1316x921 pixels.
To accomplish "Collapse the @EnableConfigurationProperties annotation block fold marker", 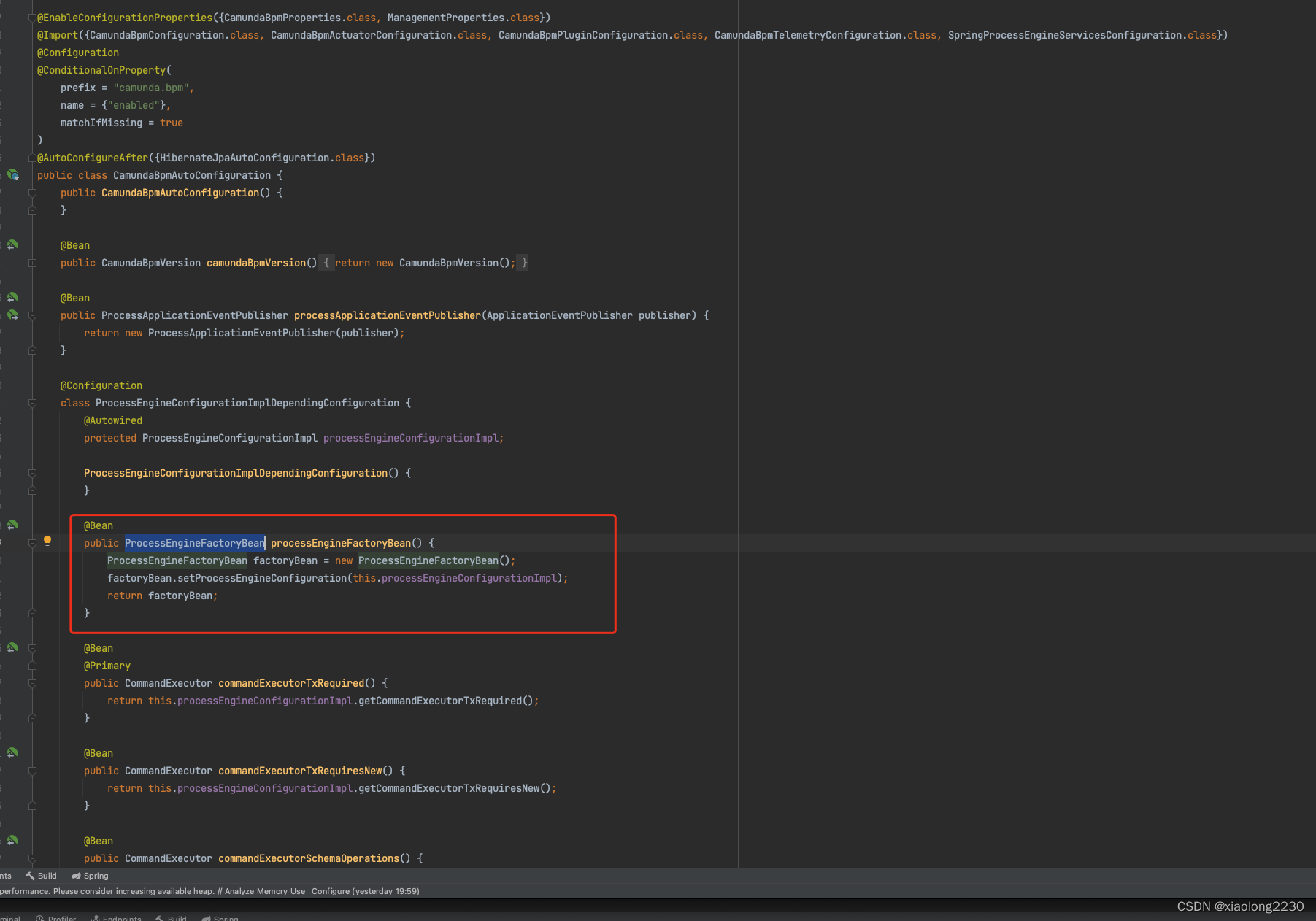I will (32, 18).
